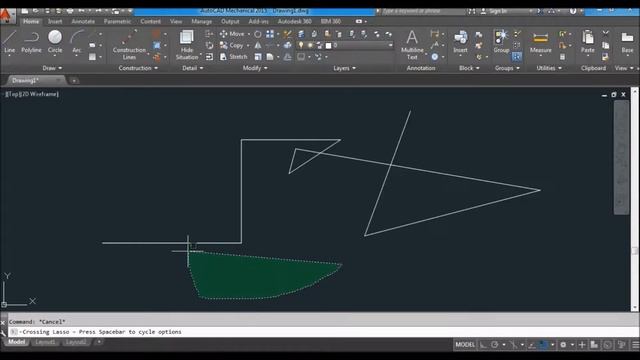The width and height of the screenshot is (640, 360).
Task: Open the Content ribbon tab
Action: coord(150,21)
